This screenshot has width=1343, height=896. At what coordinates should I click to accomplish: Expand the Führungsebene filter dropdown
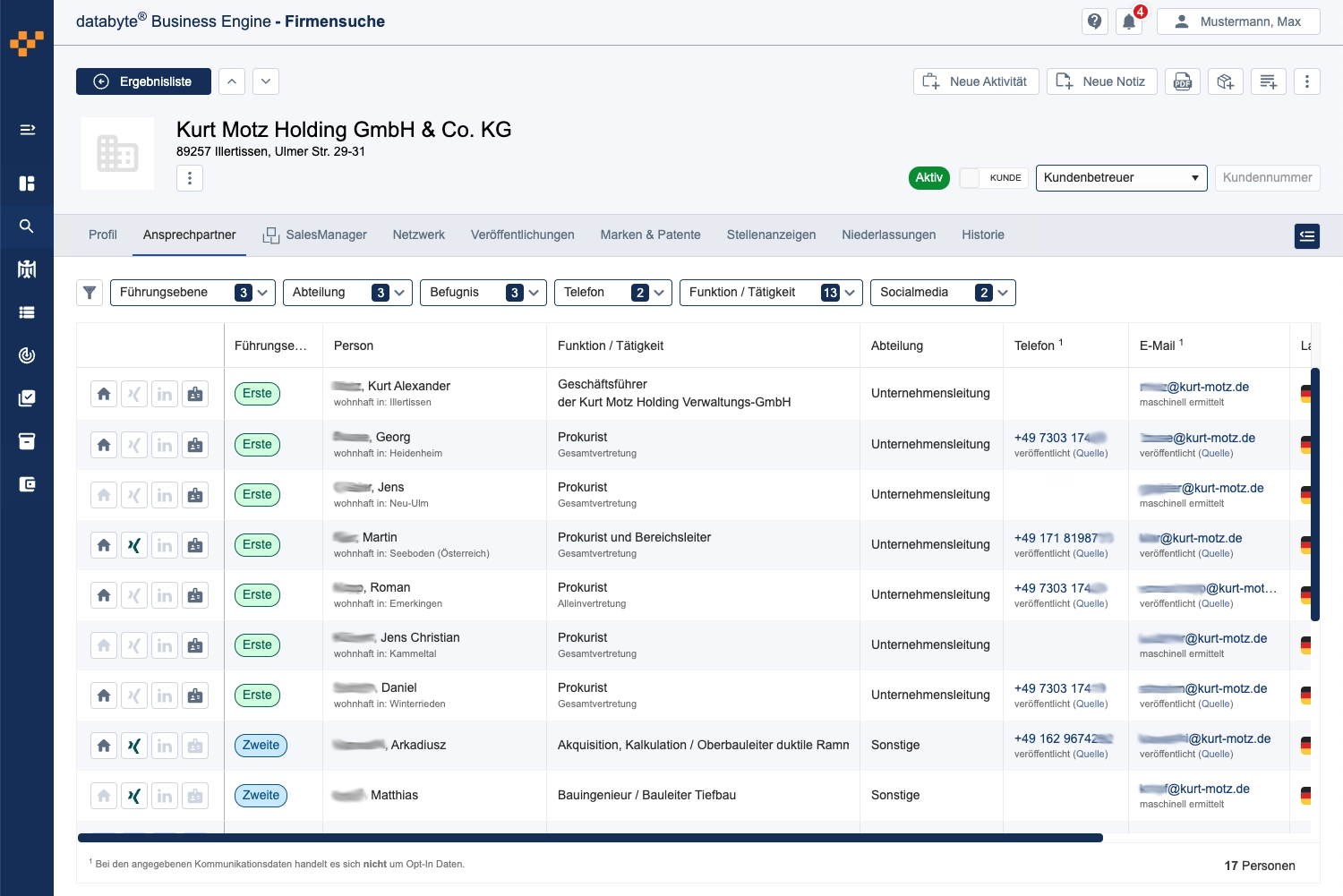(262, 292)
